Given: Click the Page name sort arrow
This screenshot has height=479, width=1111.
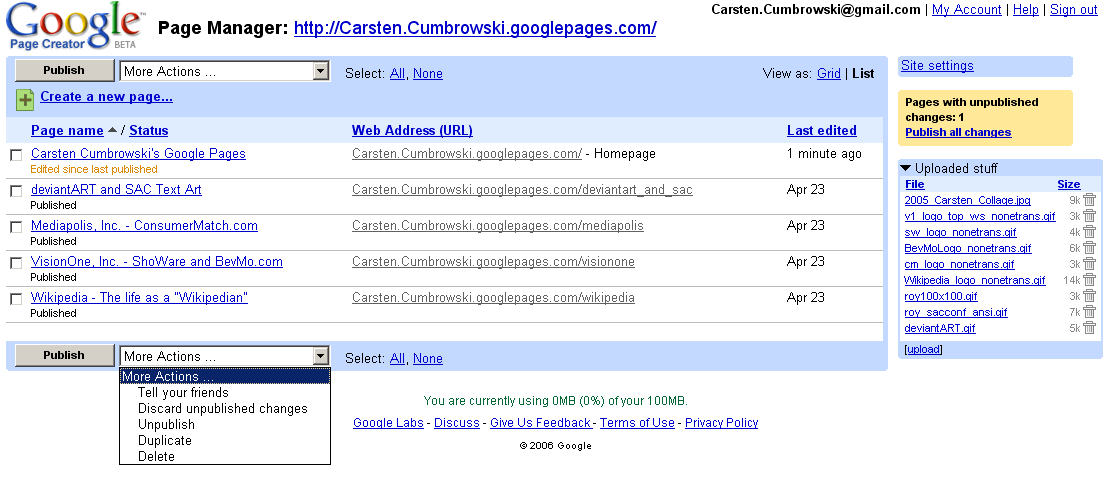Looking at the screenshot, I should pos(112,130).
